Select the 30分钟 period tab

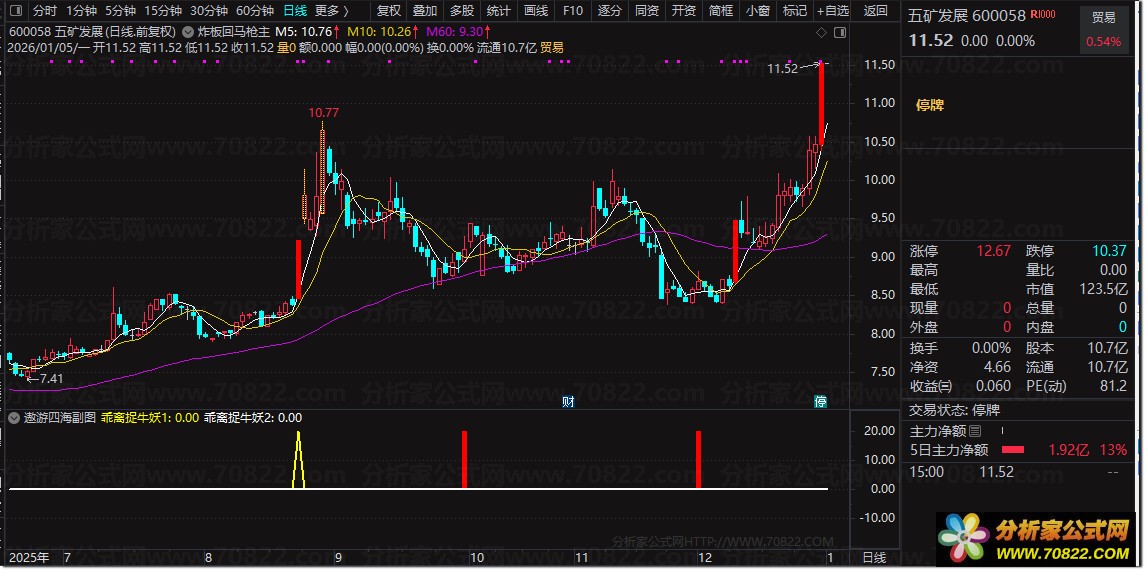click(x=208, y=11)
